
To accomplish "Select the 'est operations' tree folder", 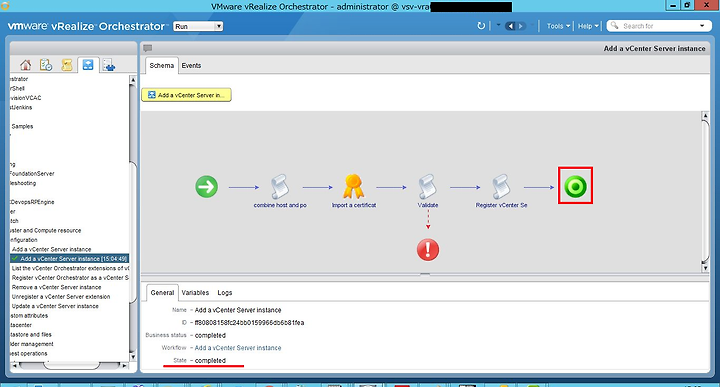I will click(28, 353).
